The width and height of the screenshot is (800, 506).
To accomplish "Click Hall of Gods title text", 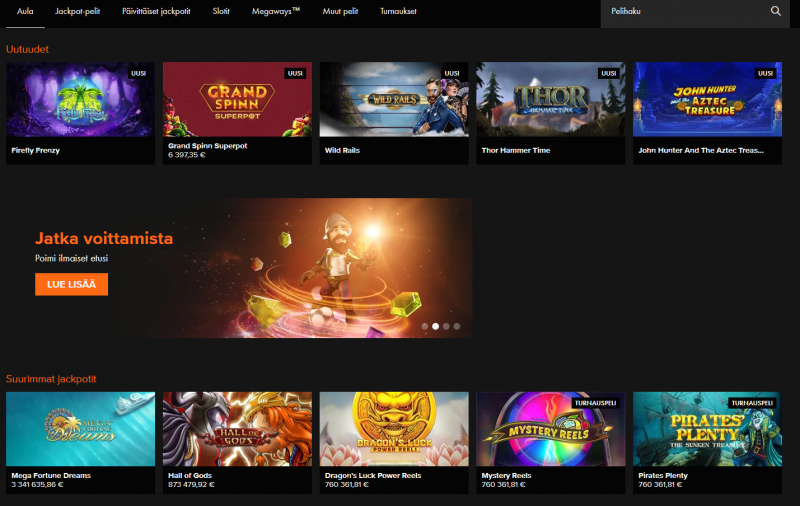I will click(190, 475).
